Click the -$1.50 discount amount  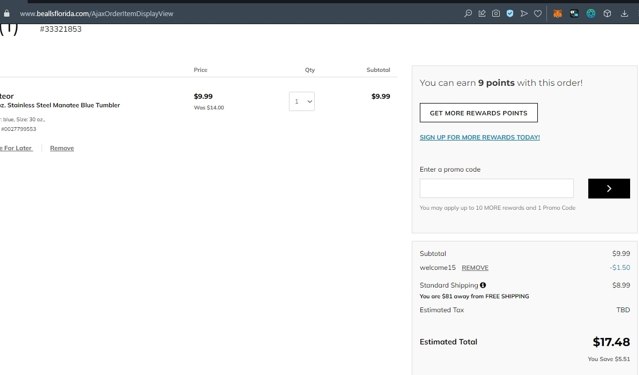pos(620,267)
